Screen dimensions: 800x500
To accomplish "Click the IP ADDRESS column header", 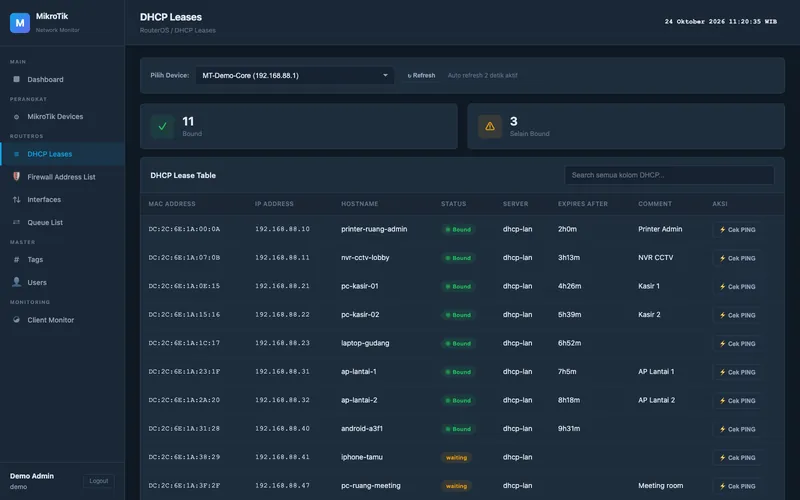I will (x=274, y=204).
